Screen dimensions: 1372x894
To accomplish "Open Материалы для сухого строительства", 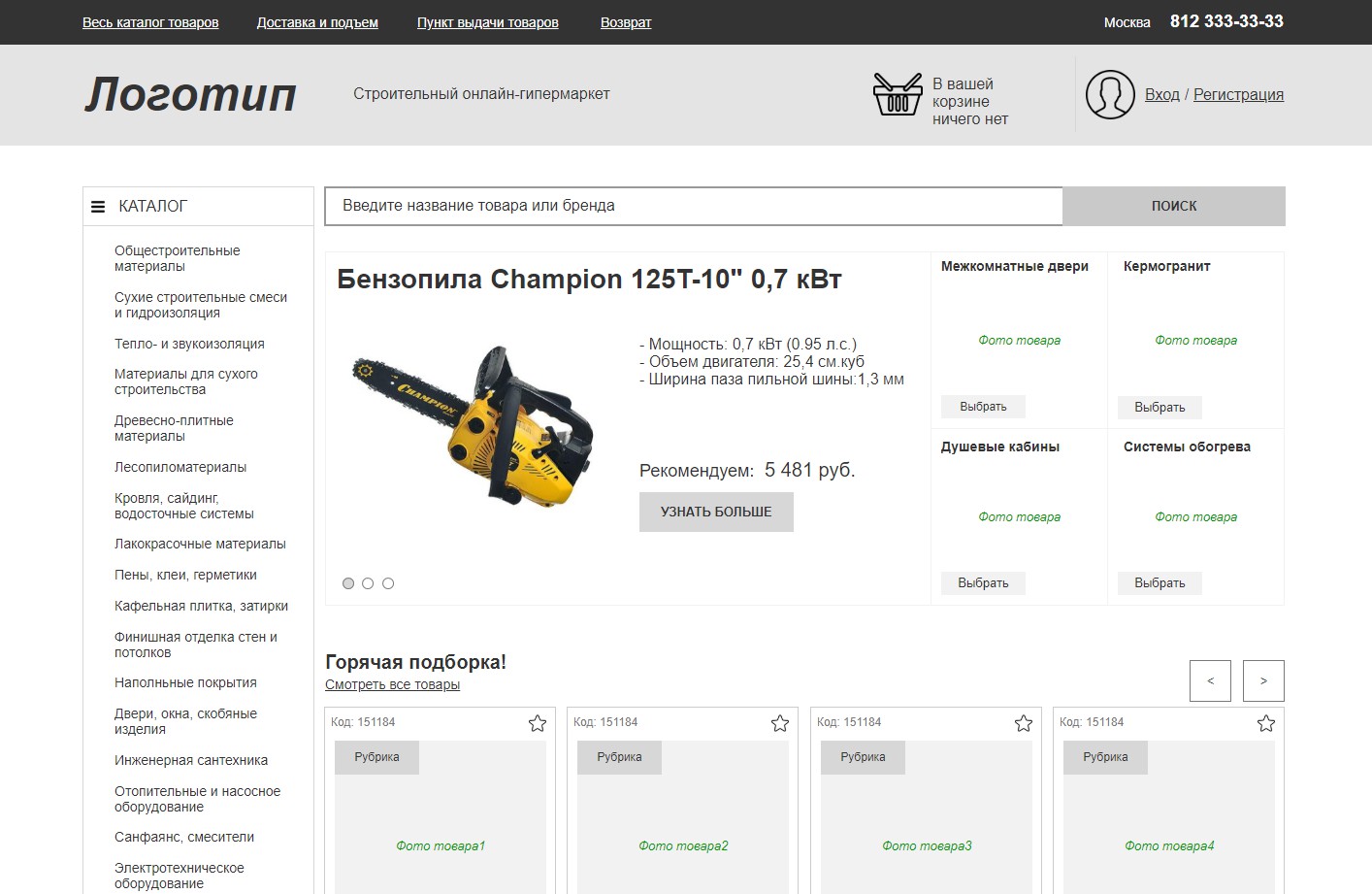I will pos(186,381).
